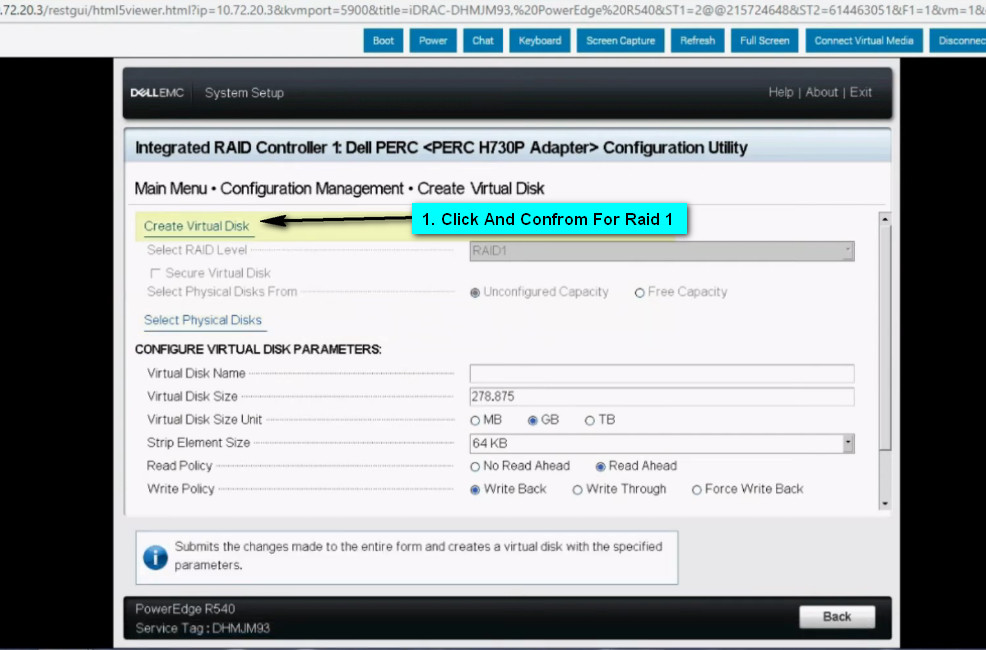
Task: Click the blue info icon
Action: (x=155, y=557)
